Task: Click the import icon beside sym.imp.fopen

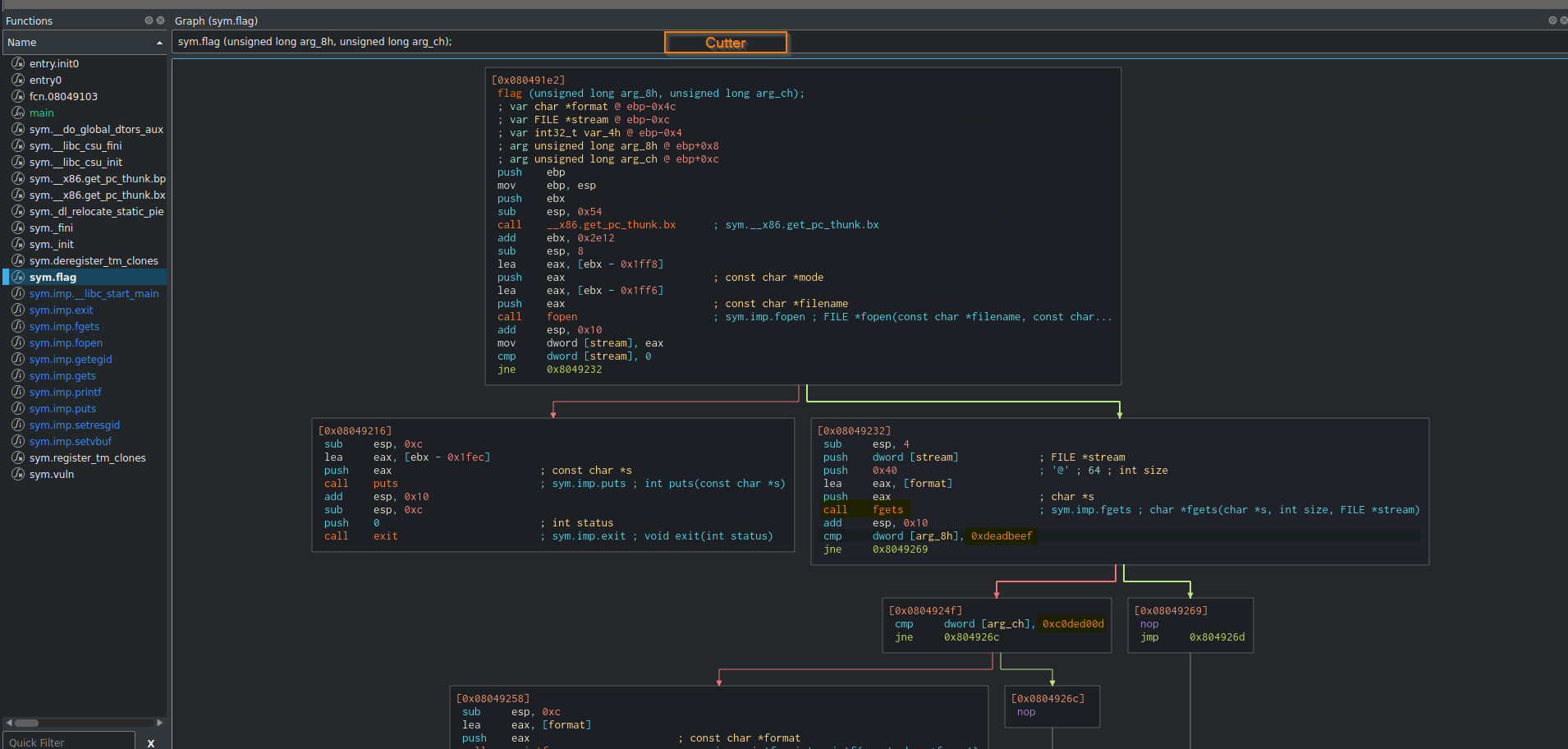Action: [x=18, y=342]
